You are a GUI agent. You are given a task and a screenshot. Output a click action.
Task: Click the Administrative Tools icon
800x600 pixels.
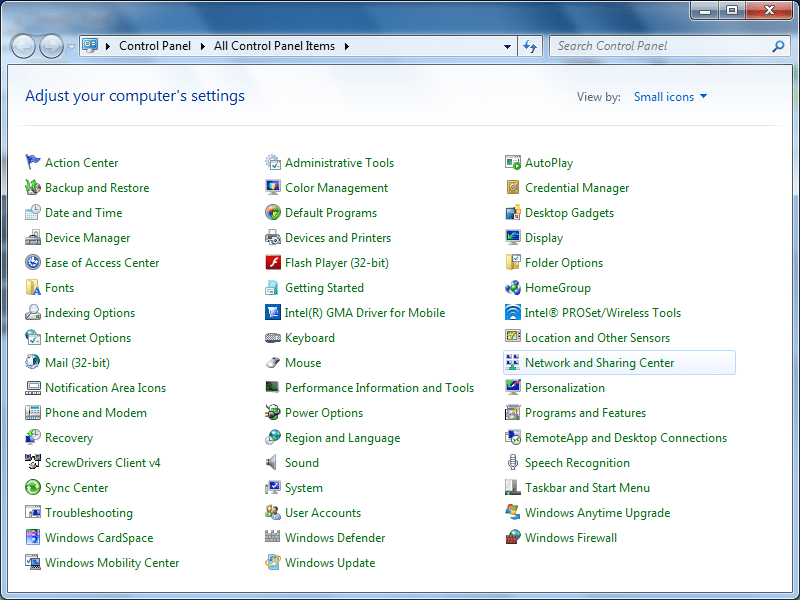tap(273, 162)
